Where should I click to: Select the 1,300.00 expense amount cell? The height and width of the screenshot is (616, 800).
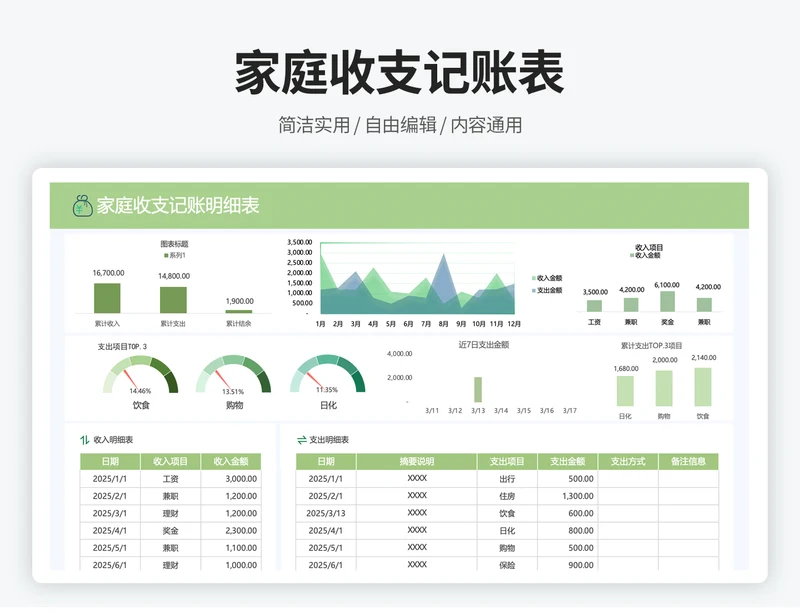coord(567,496)
